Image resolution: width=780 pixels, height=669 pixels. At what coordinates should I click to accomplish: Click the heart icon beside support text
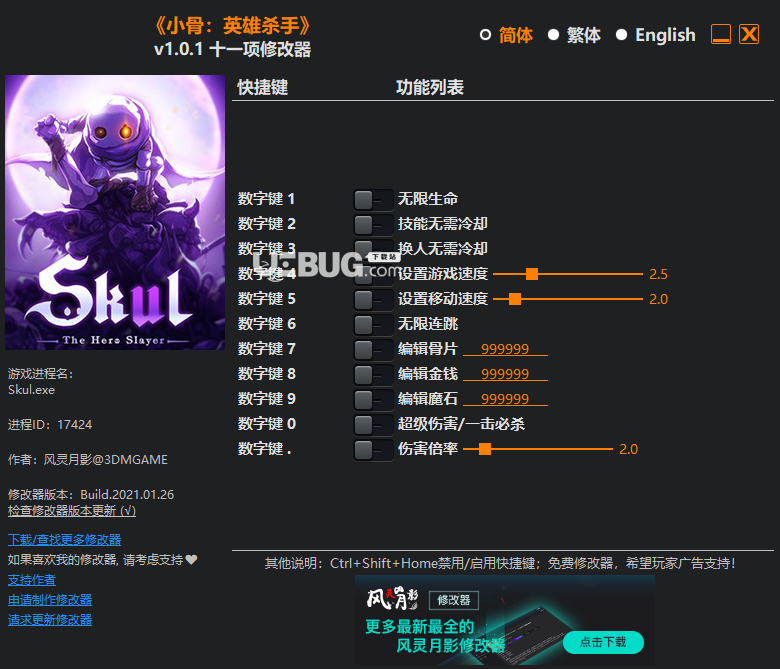(x=192, y=560)
